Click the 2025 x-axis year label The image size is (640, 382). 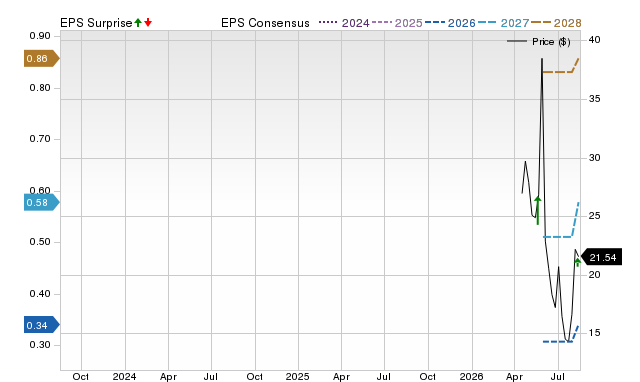coord(298,376)
